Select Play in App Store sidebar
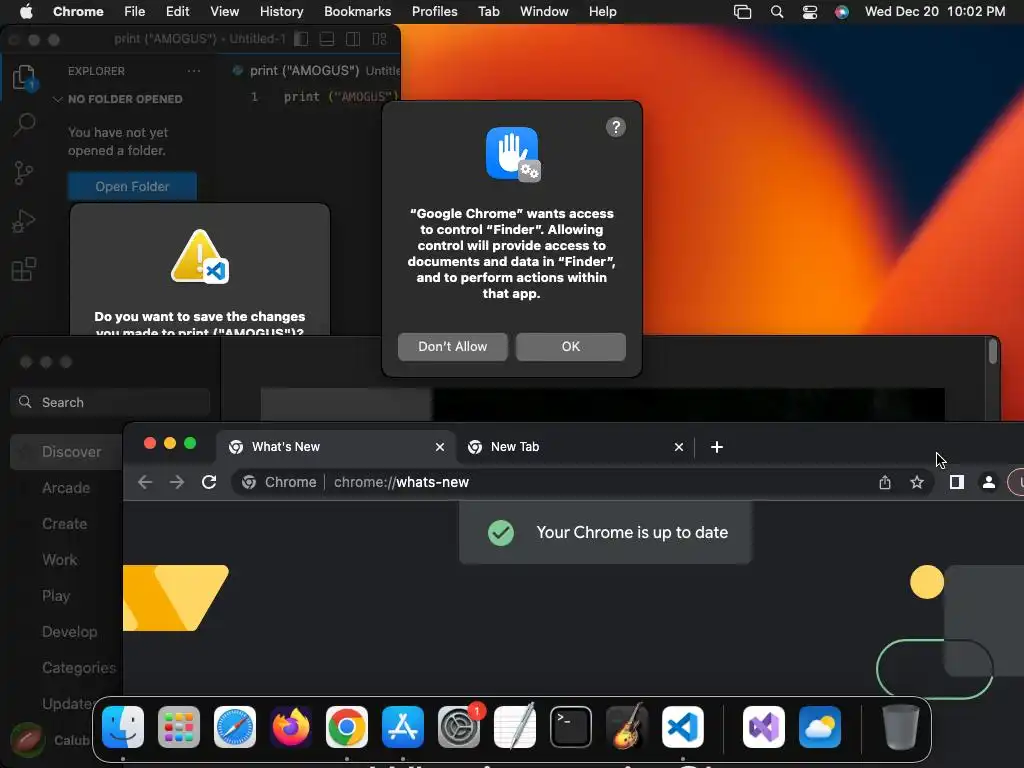This screenshot has height=768, width=1024. (56, 596)
